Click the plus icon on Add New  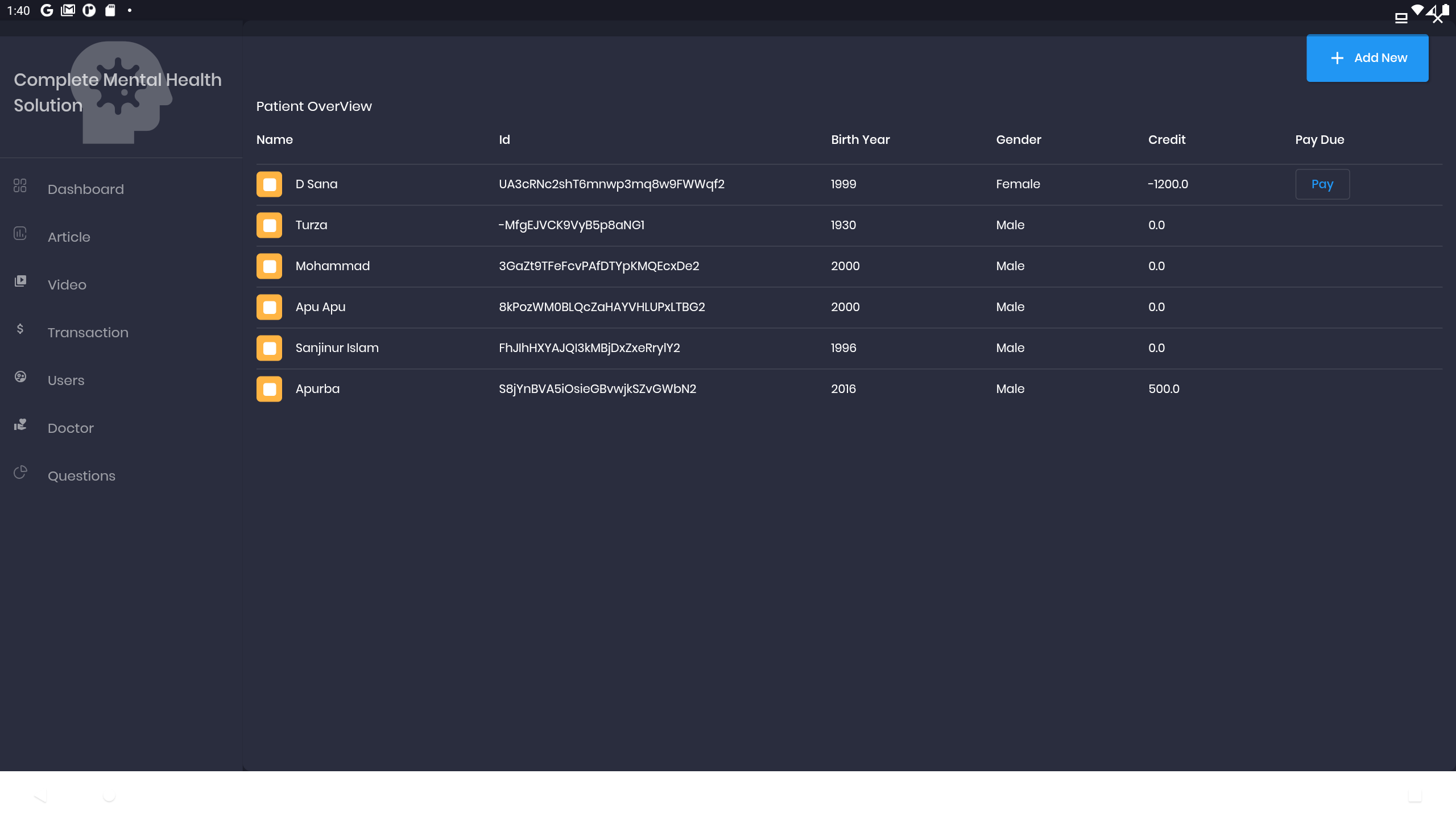tap(1337, 58)
